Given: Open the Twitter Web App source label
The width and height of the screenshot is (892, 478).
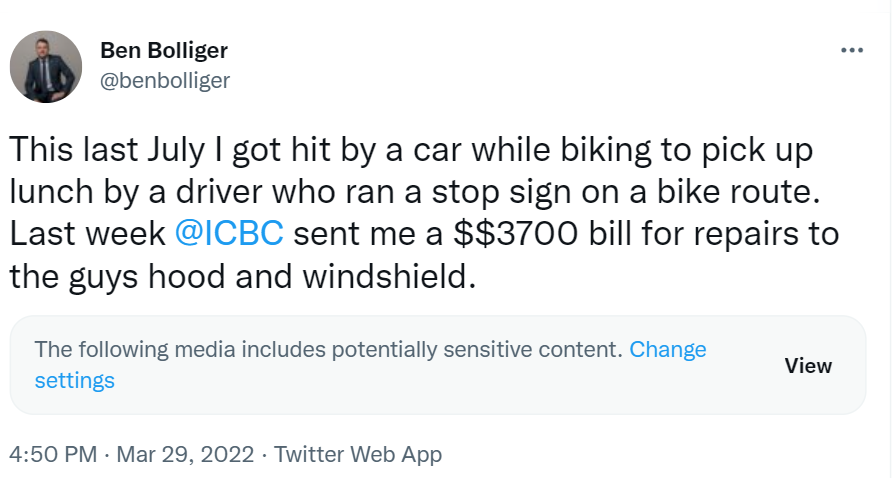Looking at the screenshot, I should 358,454.
